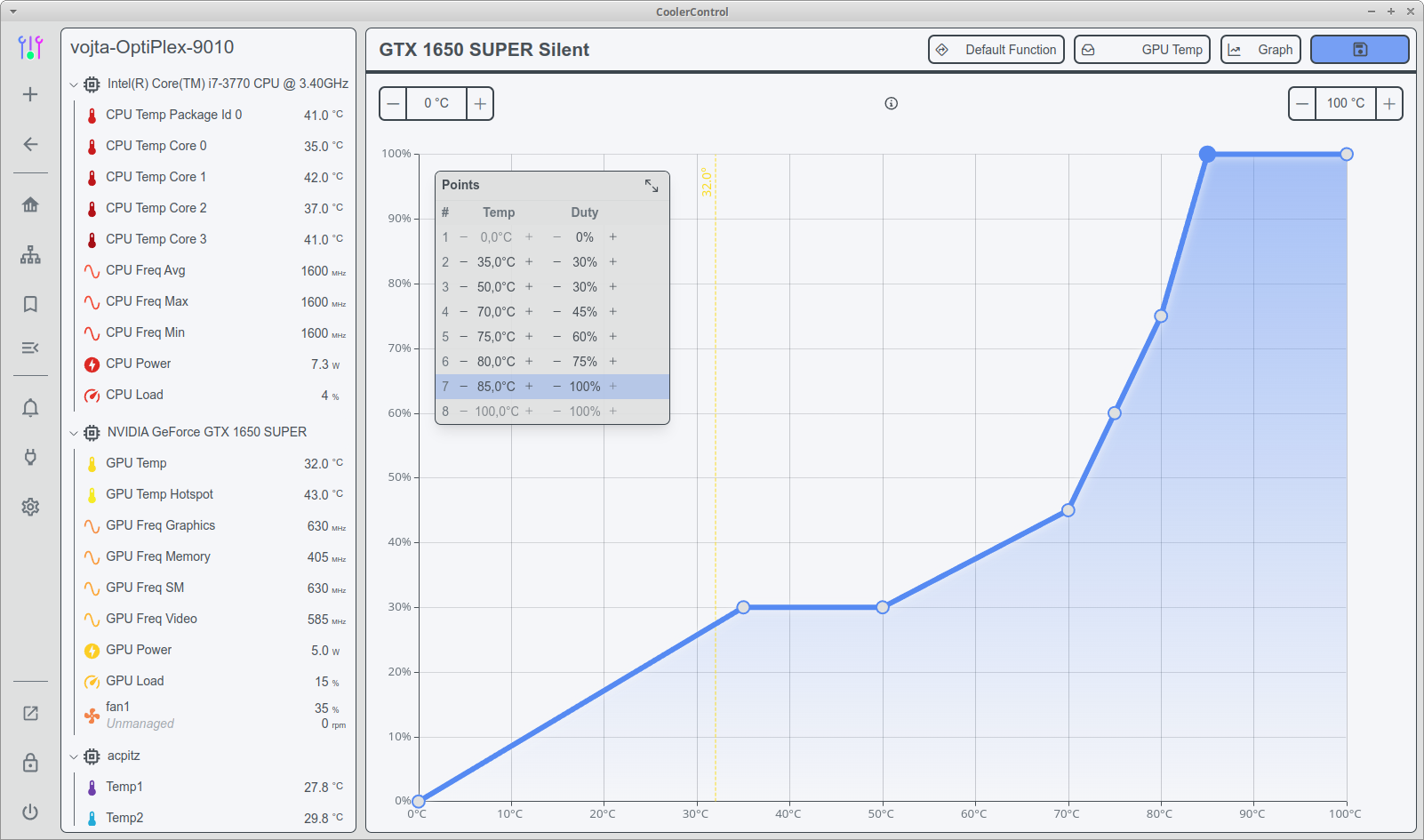
Task: Click the power icon at sidebar bottom
Action: [30, 812]
